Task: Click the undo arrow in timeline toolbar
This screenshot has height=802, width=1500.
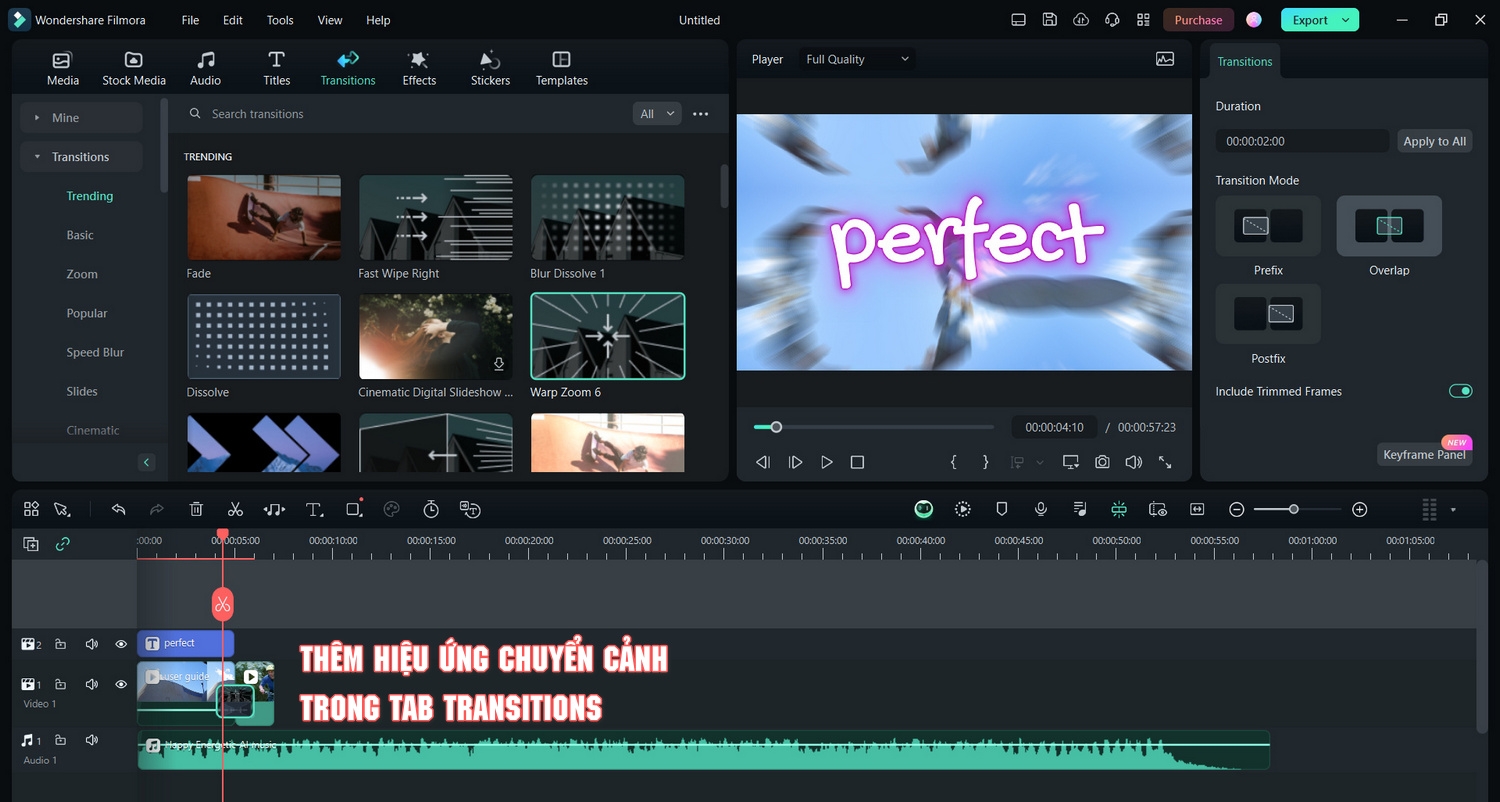Action: tap(118, 510)
